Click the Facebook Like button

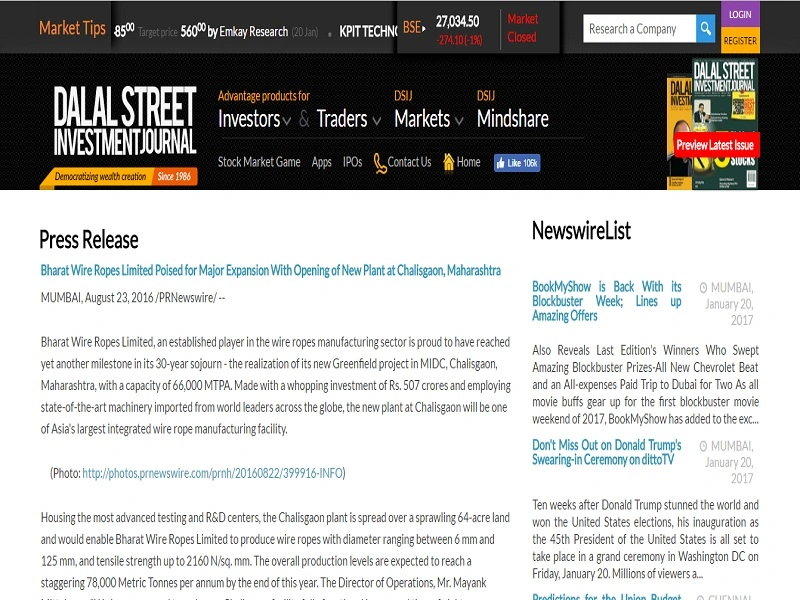click(516, 162)
